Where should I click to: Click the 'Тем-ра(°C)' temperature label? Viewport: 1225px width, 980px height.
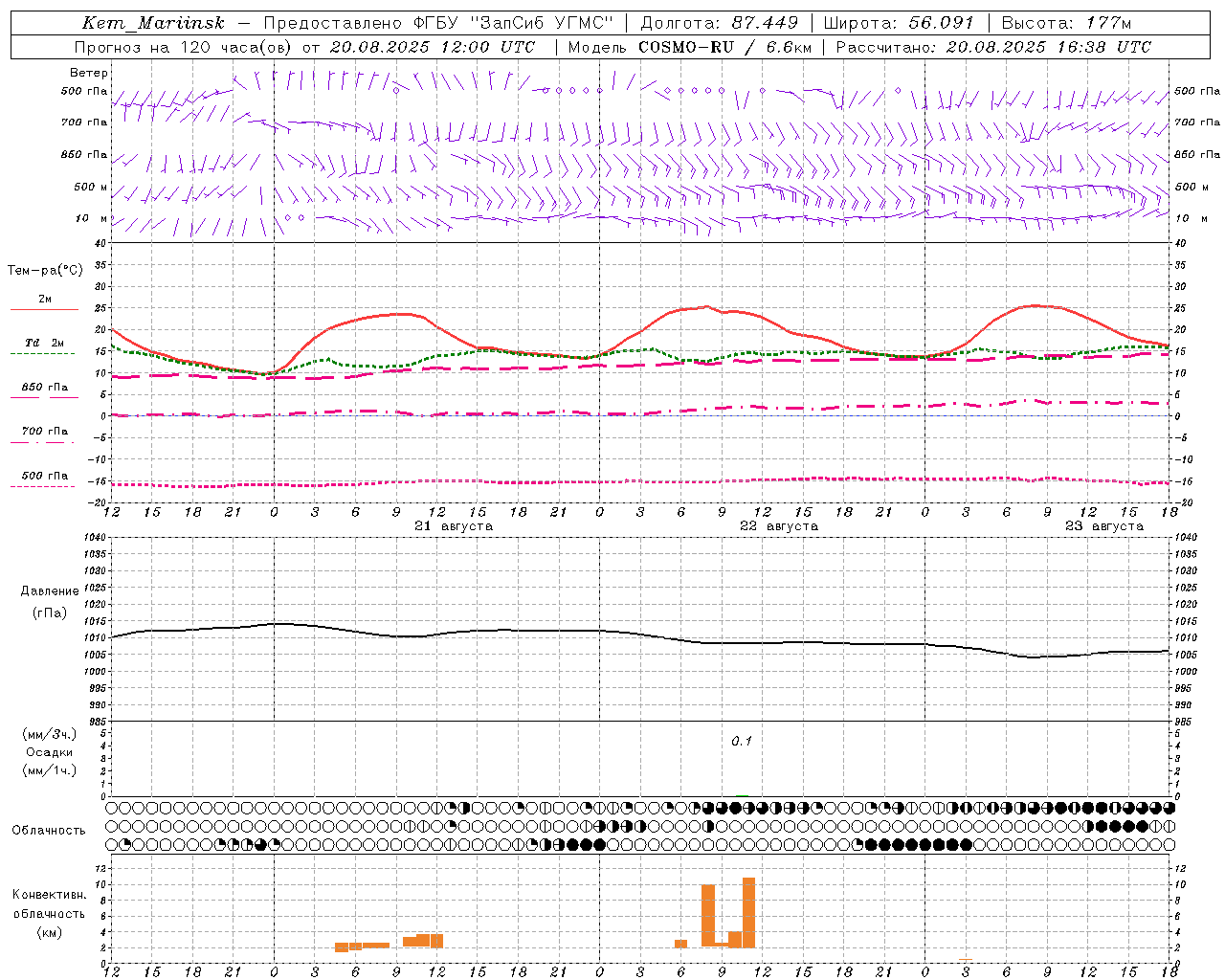pos(45,271)
